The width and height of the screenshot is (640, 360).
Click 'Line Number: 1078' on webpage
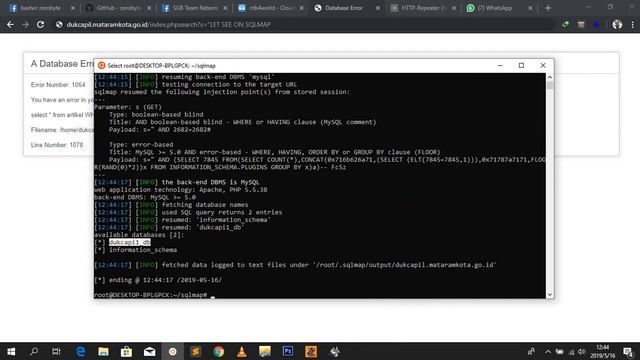pyautogui.click(x=57, y=145)
